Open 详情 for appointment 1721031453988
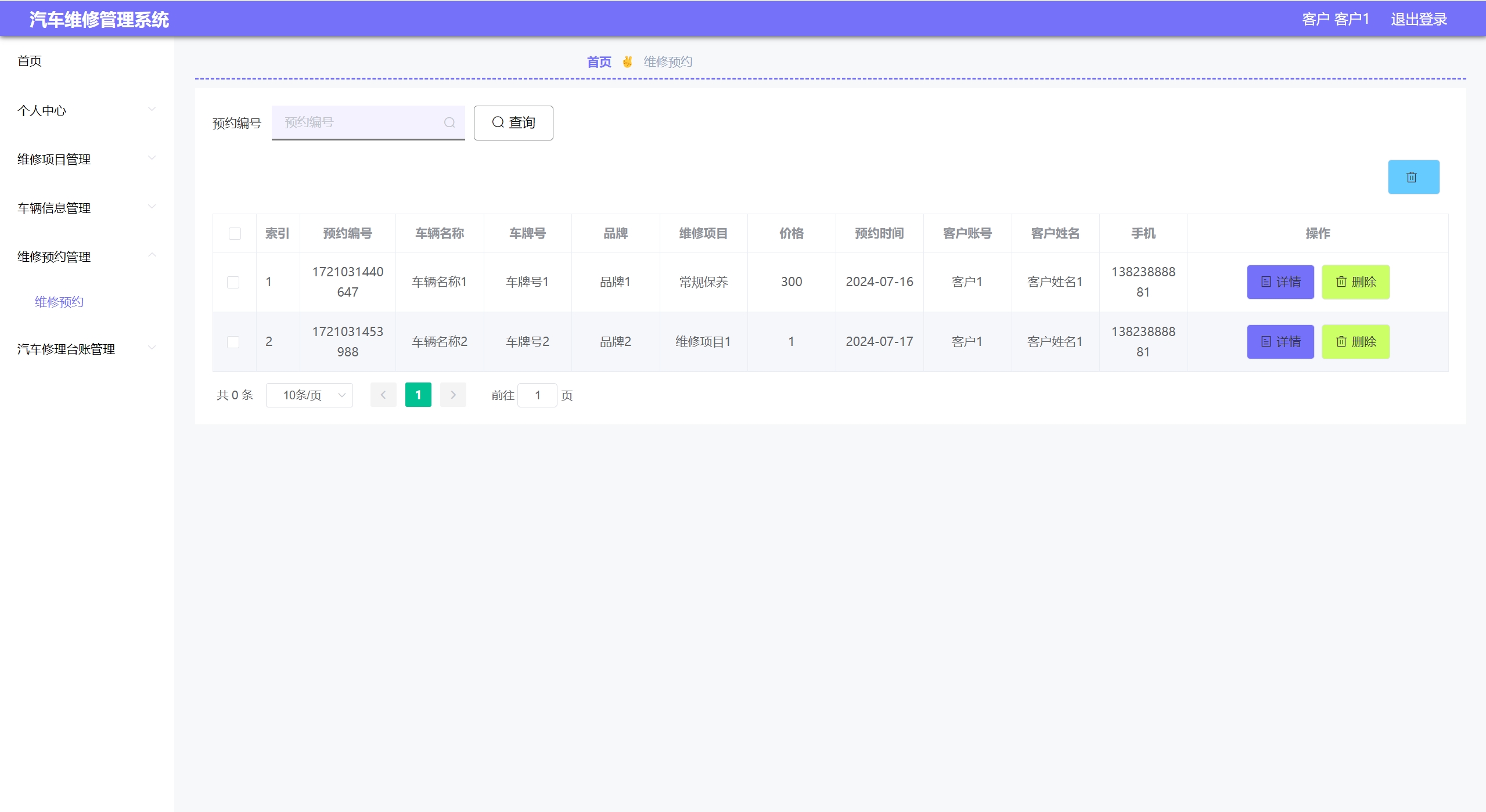 click(1280, 342)
